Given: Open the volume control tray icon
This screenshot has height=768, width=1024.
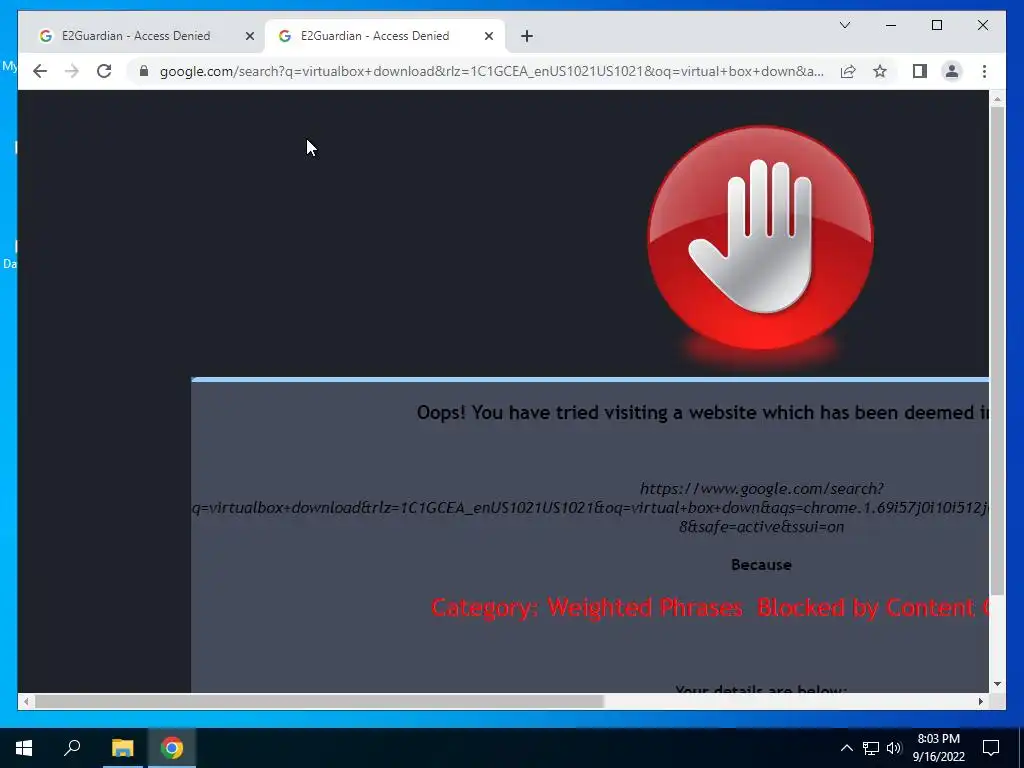Looking at the screenshot, I should (x=894, y=748).
